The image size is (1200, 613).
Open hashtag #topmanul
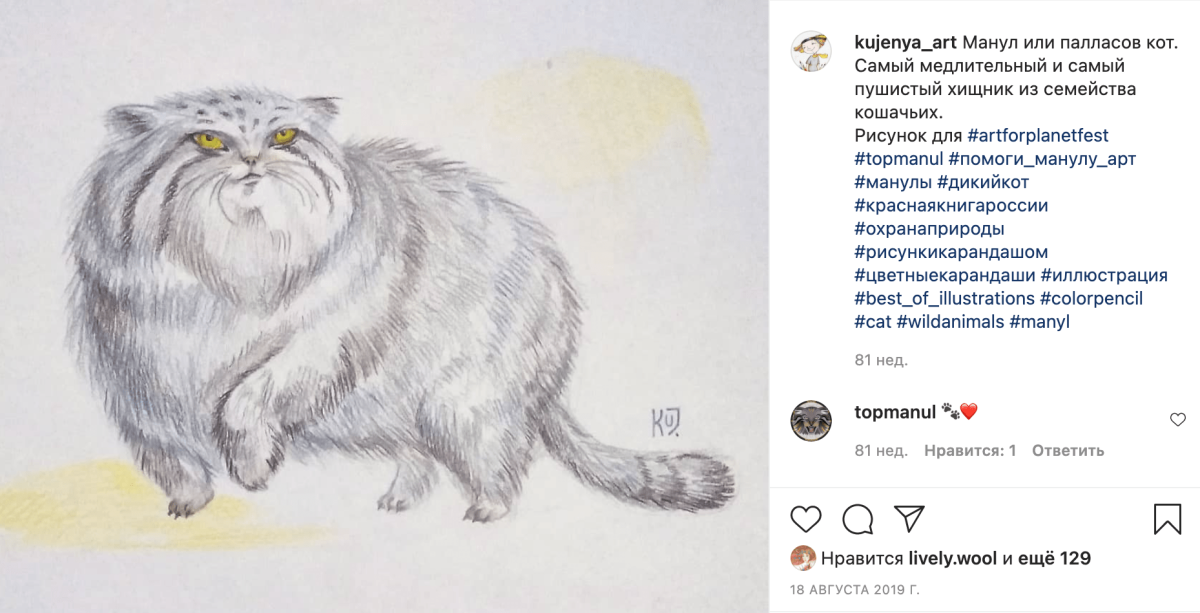[x=899, y=159]
